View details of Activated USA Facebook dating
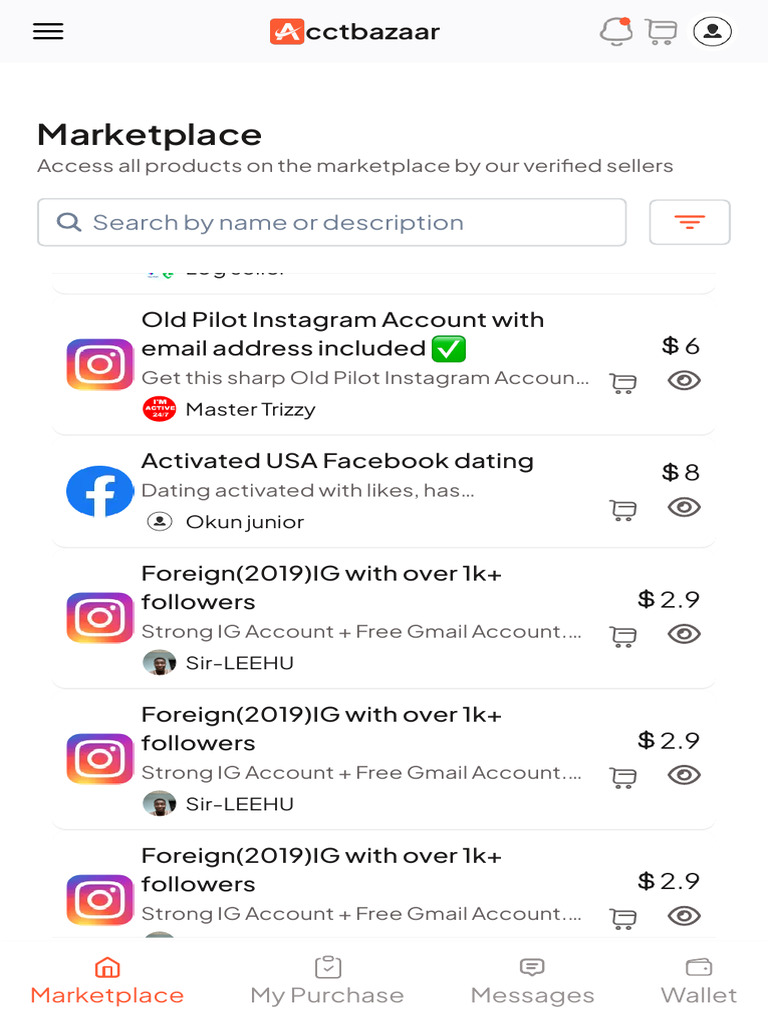Screen dimensions: 768x1024 pyautogui.click(x=684, y=507)
